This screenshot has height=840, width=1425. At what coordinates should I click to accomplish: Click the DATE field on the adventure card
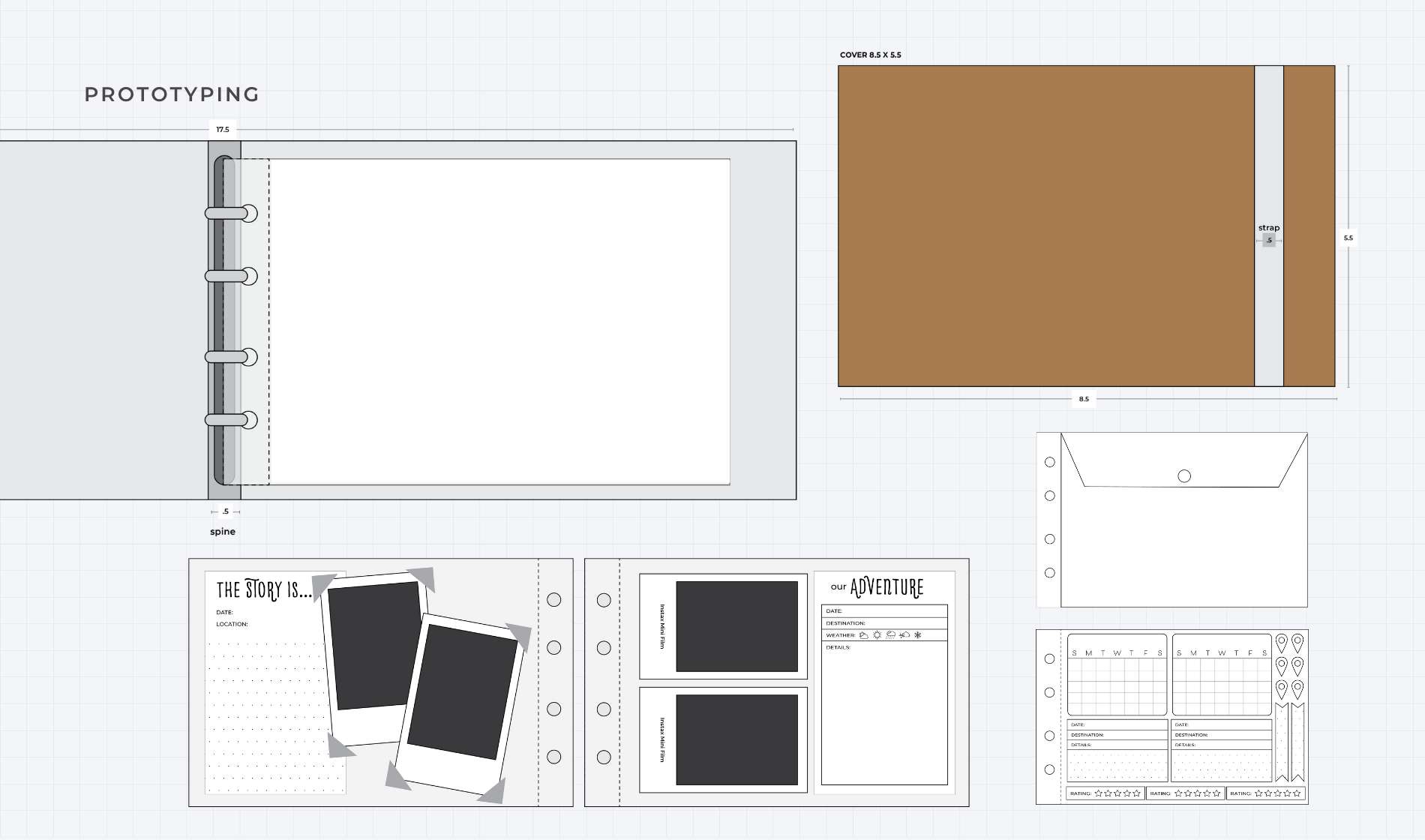coord(836,610)
